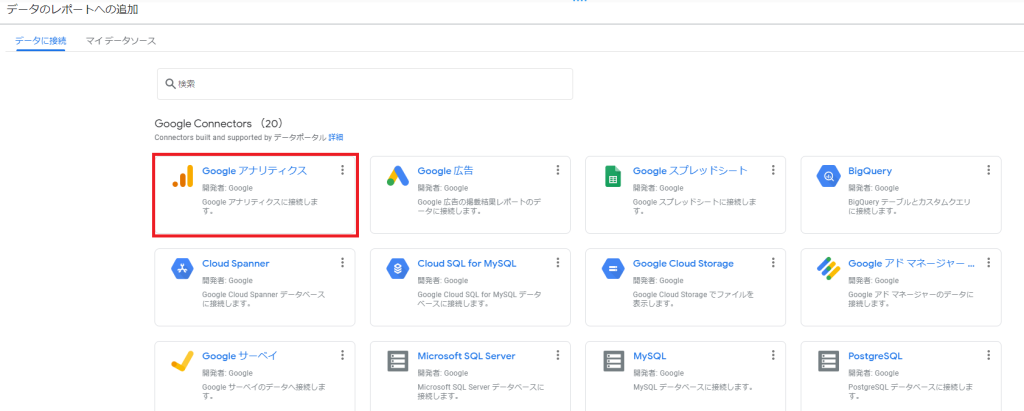This screenshot has height=411, width=1024.
Task: Select the Cloud Spanner connector title
Action: click(x=236, y=263)
